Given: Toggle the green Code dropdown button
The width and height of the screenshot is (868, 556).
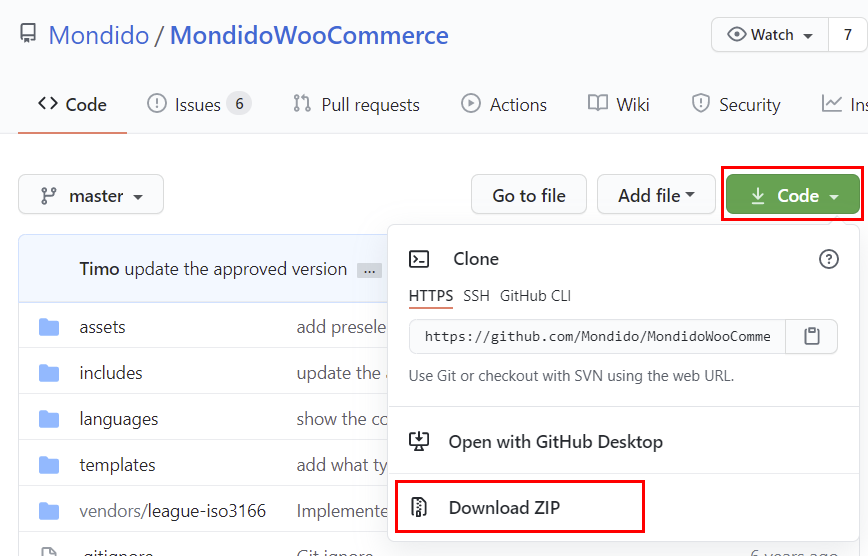Looking at the screenshot, I should 793,194.
